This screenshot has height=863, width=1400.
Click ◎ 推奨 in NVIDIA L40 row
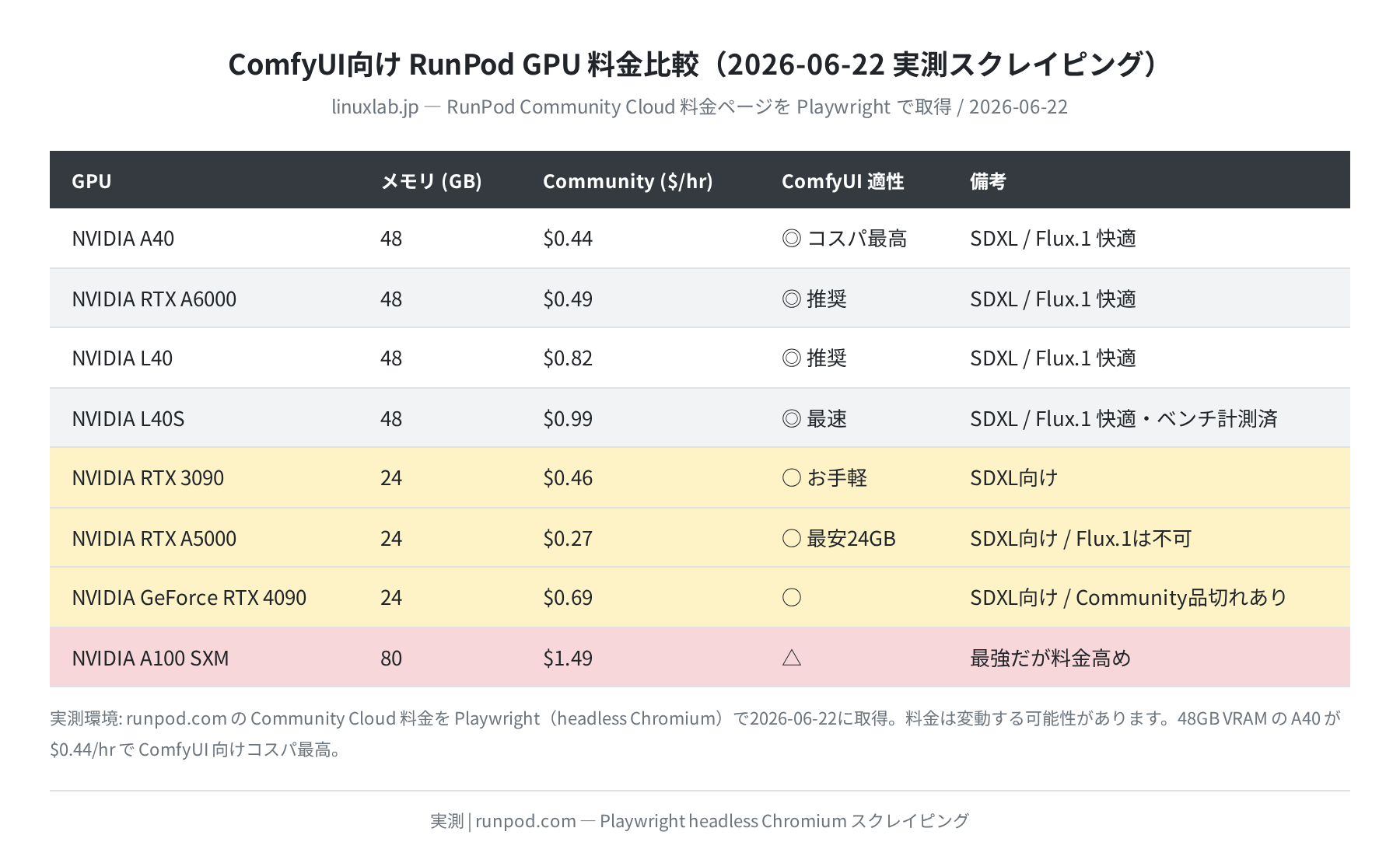point(814,358)
